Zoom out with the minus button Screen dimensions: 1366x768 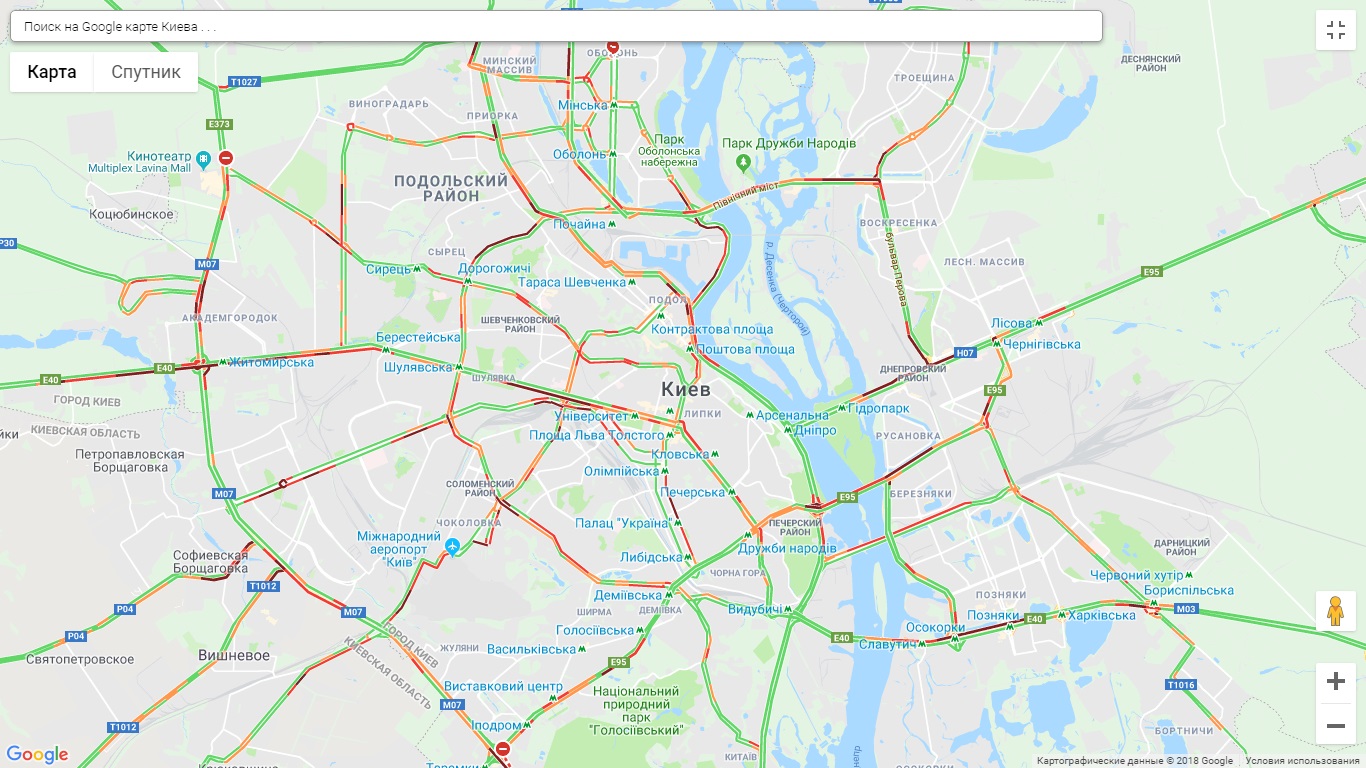[x=1336, y=725]
